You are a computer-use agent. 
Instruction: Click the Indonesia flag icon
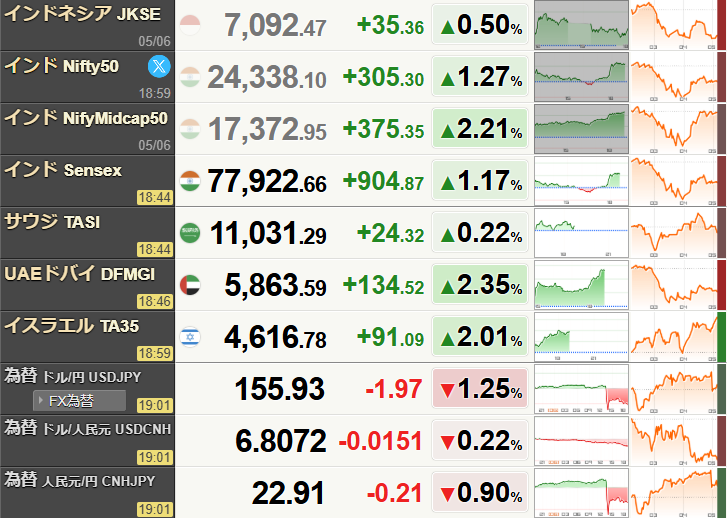tap(190, 25)
